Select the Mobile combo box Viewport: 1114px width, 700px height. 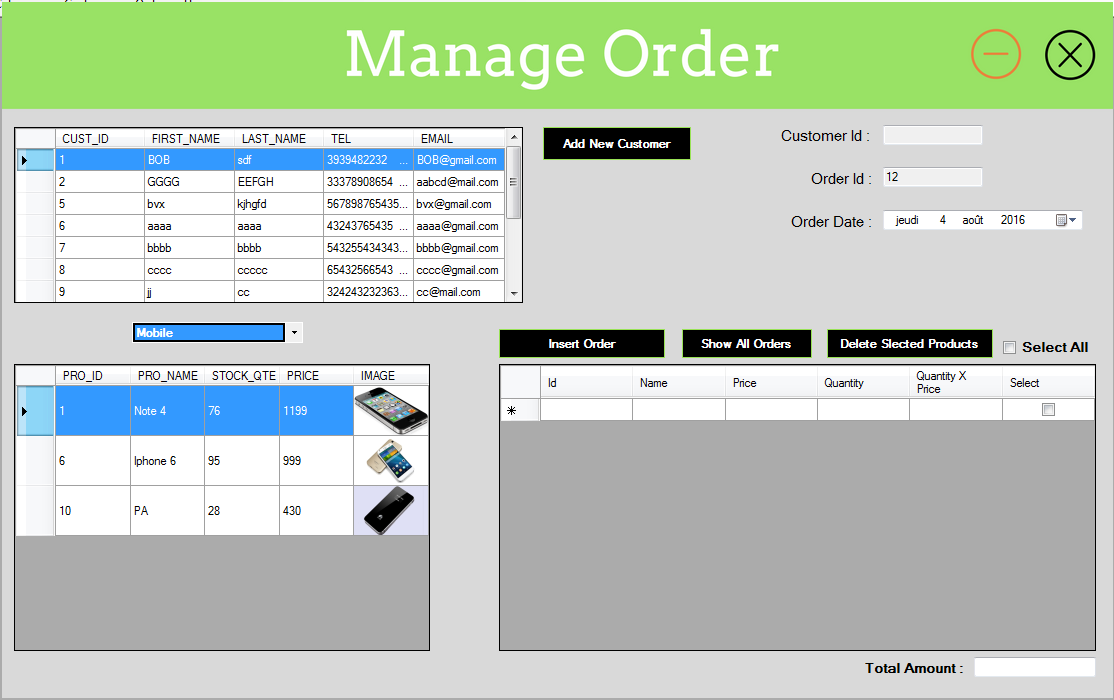[x=208, y=332]
